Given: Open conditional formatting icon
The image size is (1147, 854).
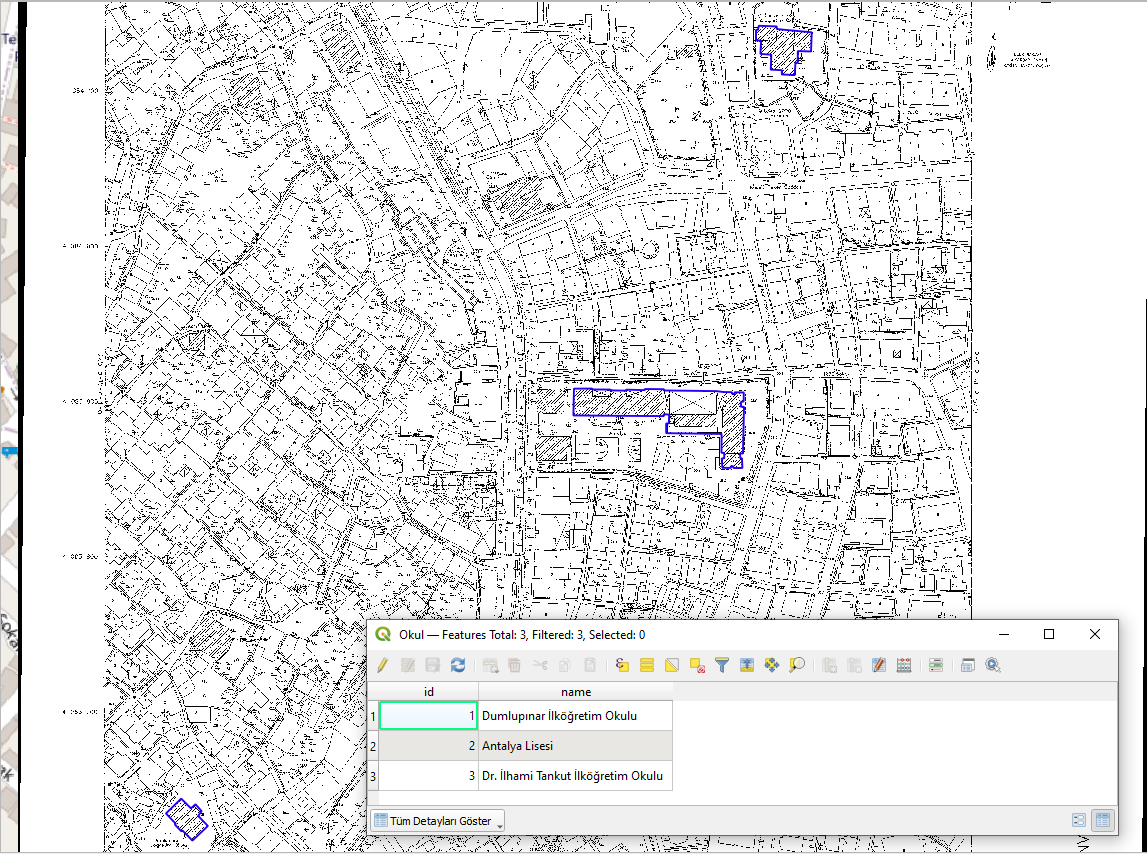Looking at the screenshot, I should [936, 665].
